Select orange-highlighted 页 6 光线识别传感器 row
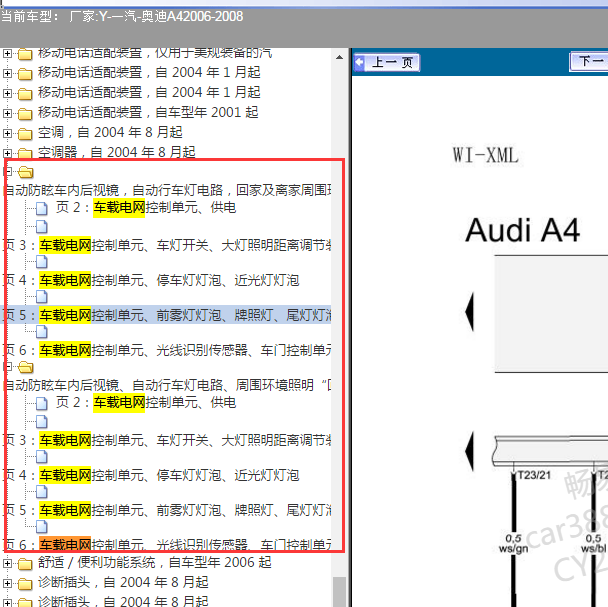The width and height of the screenshot is (608, 607). (x=167, y=545)
